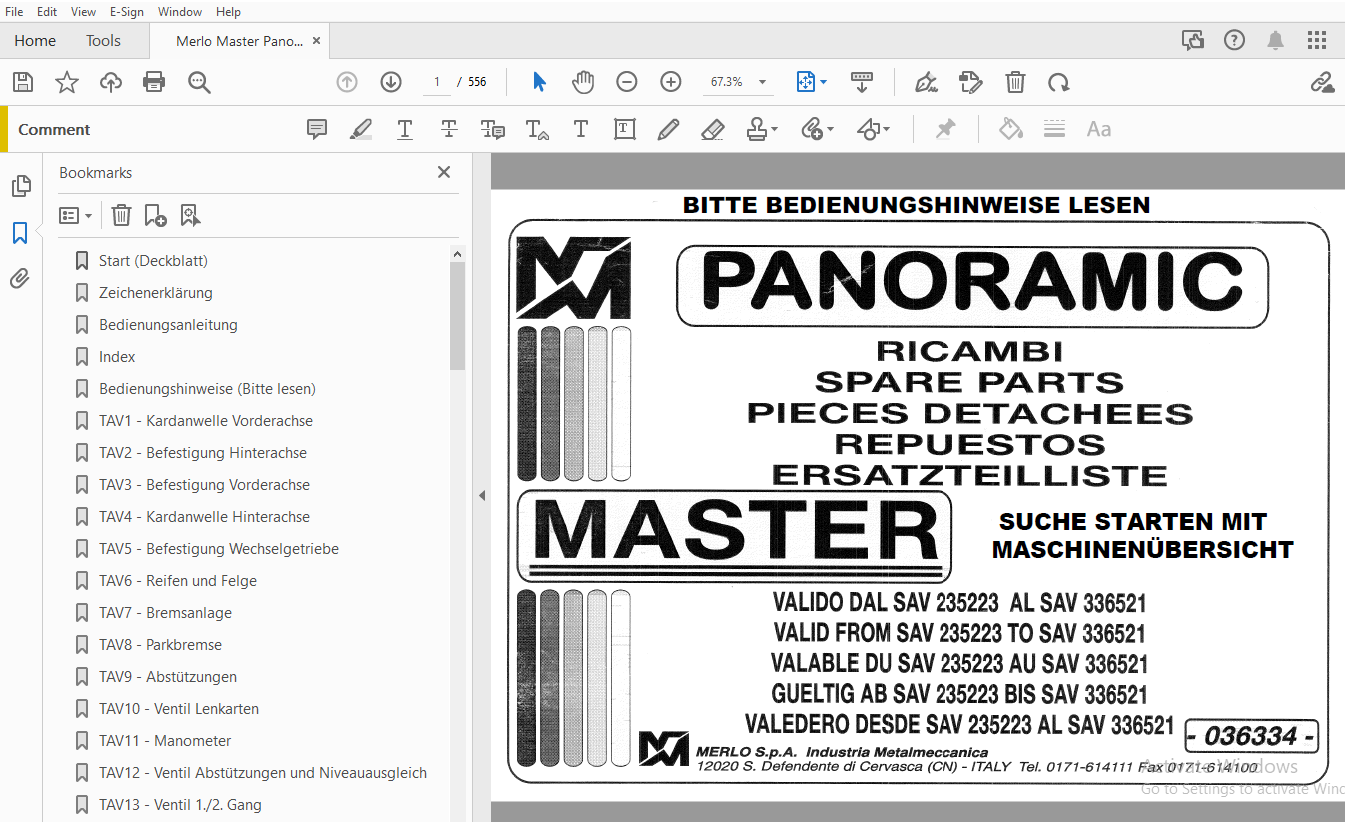Click the Fill & Sign pen icon
This screenshot has height=822, width=1345.
point(927,82)
